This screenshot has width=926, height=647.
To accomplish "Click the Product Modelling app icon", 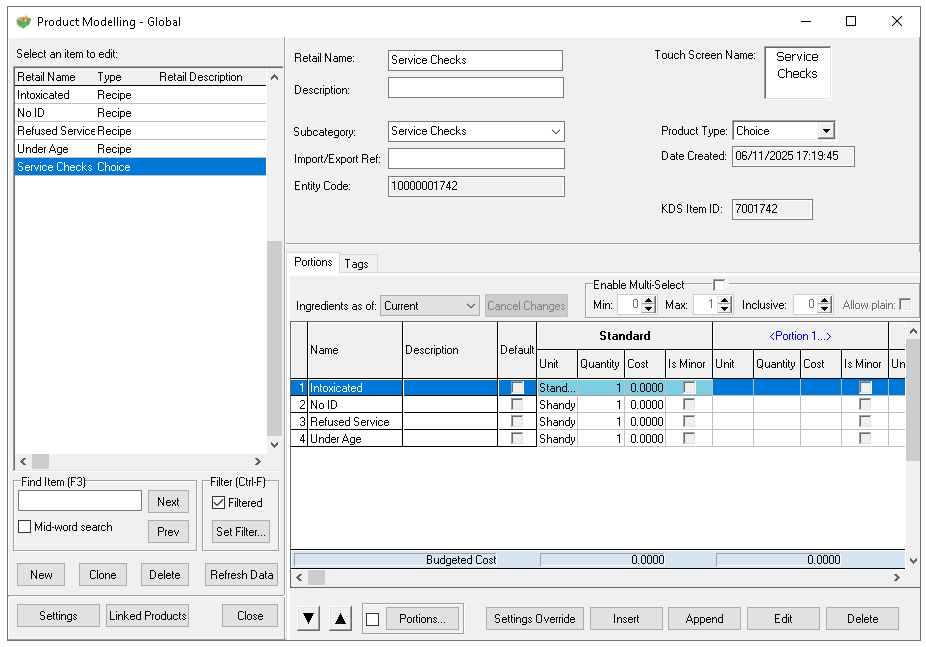I will pos(23,21).
